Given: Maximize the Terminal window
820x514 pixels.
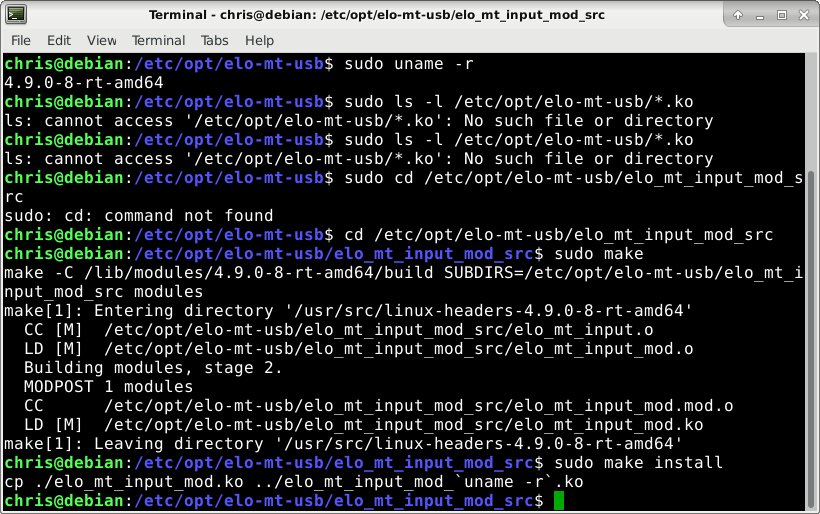Looking at the screenshot, I should tap(782, 15).
